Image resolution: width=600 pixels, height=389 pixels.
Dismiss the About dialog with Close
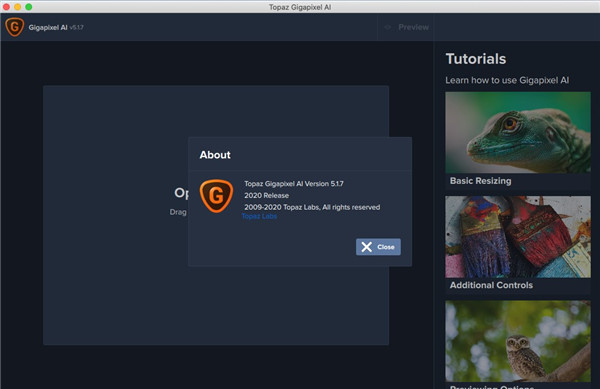coord(378,247)
